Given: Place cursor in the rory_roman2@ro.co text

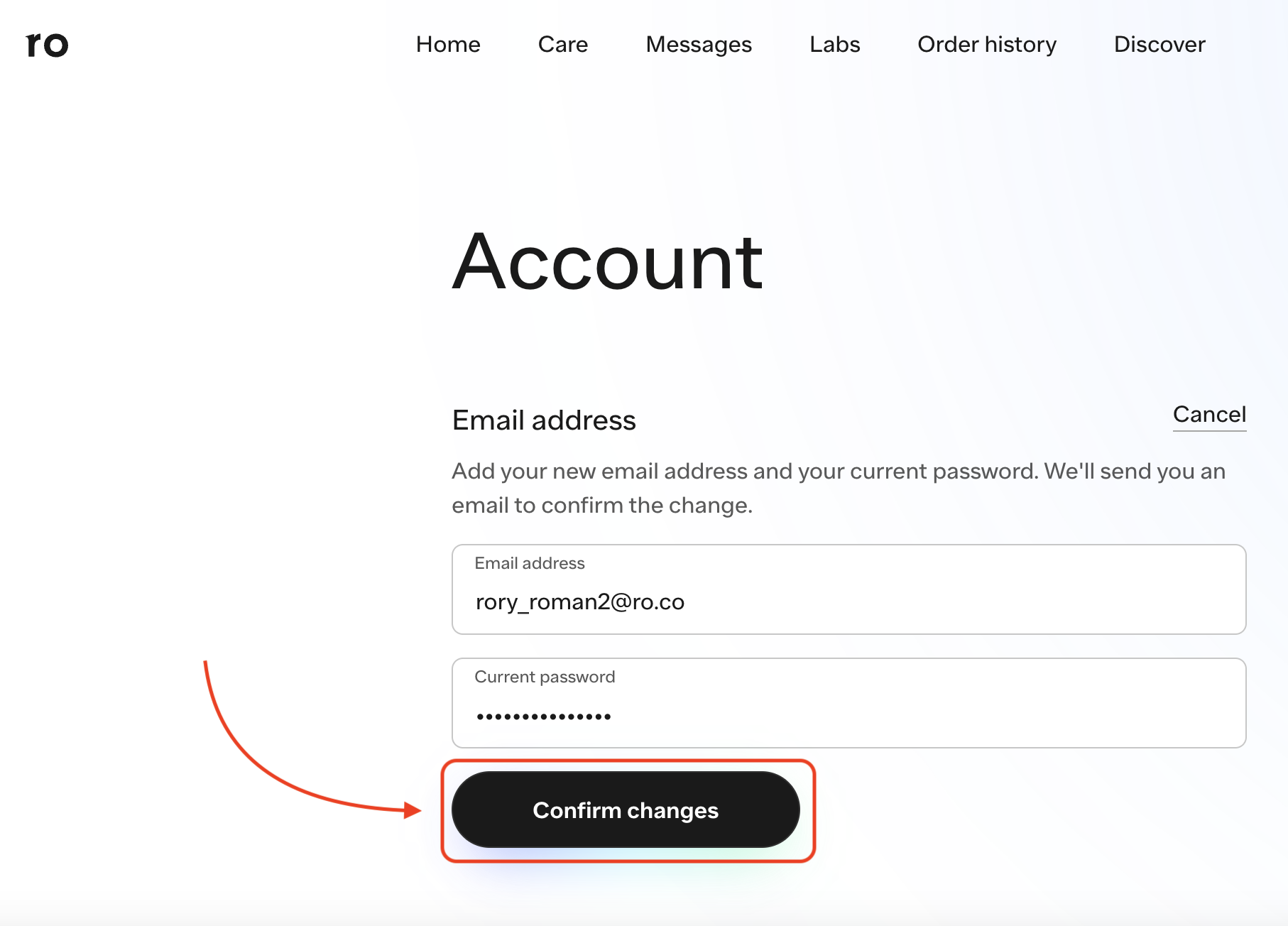Looking at the screenshot, I should (x=579, y=602).
